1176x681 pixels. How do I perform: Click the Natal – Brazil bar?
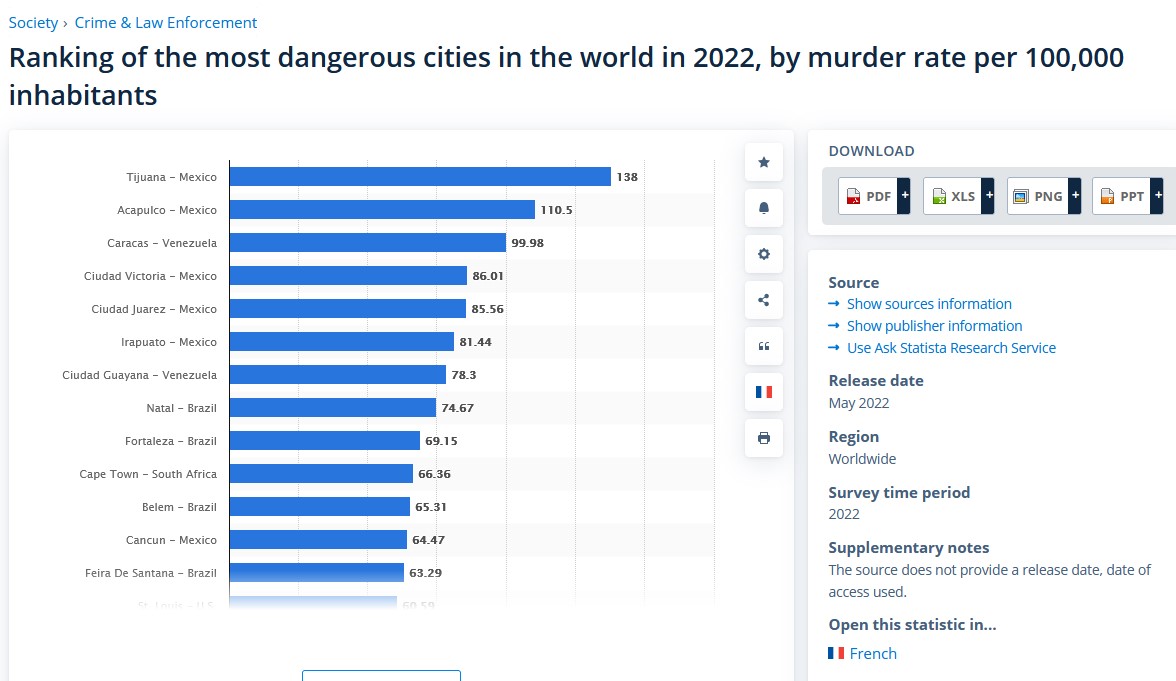tap(332, 407)
